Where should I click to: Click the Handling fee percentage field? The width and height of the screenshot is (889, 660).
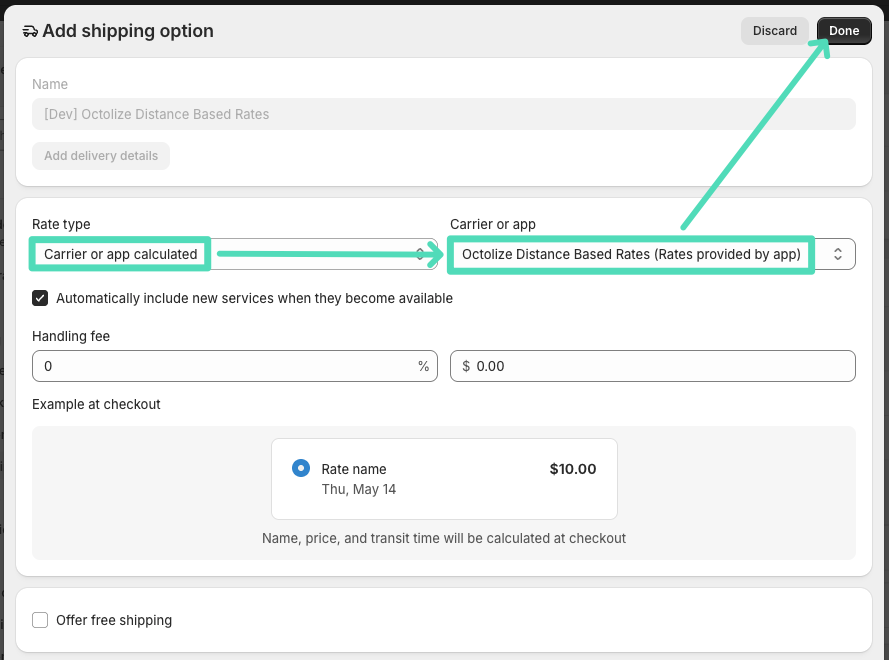point(235,366)
